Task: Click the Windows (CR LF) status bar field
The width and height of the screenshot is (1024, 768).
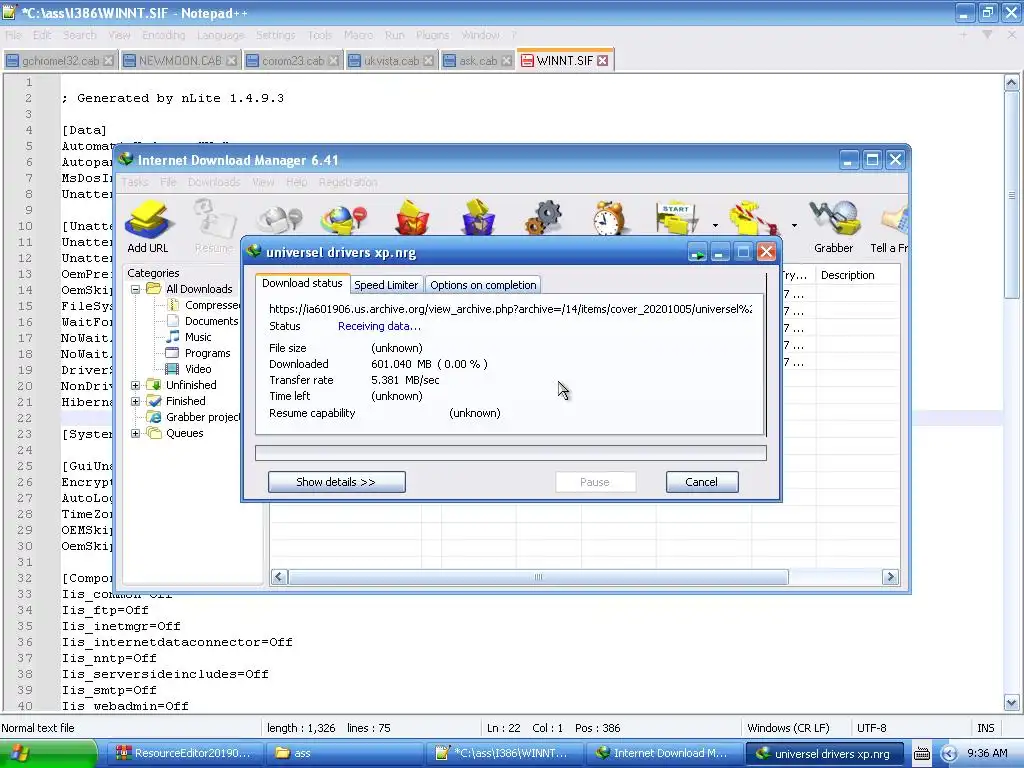Action: [x=788, y=728]
